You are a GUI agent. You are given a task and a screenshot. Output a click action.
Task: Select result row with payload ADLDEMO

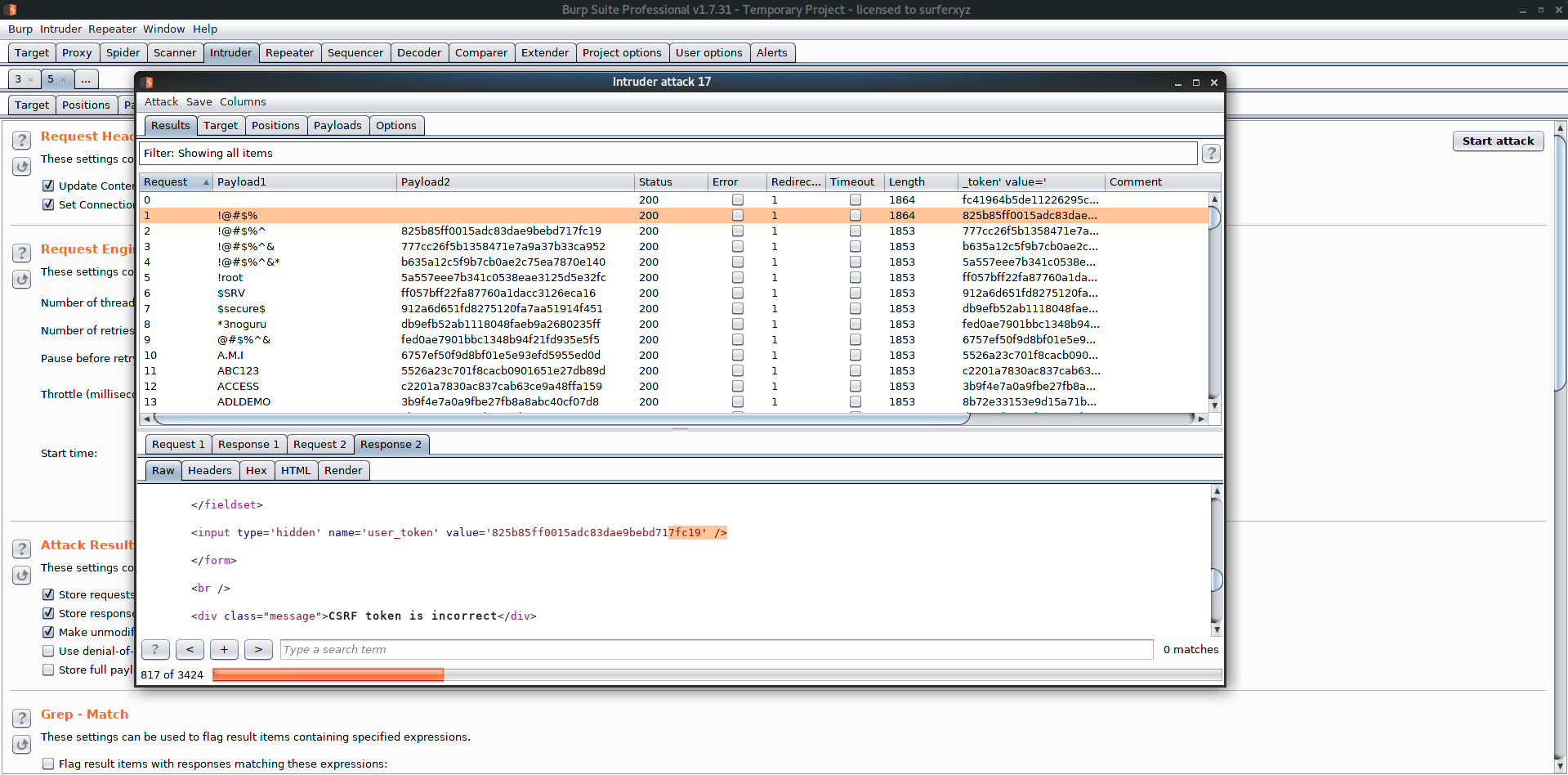coord(674,401)
